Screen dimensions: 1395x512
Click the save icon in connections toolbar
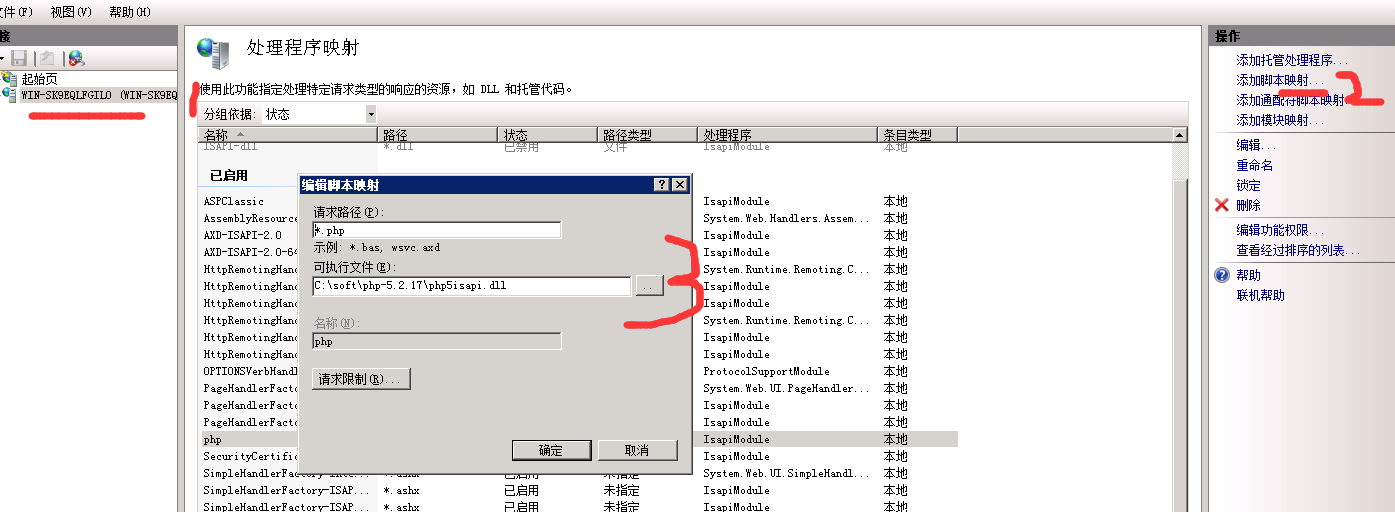click(x=19, y=58)
